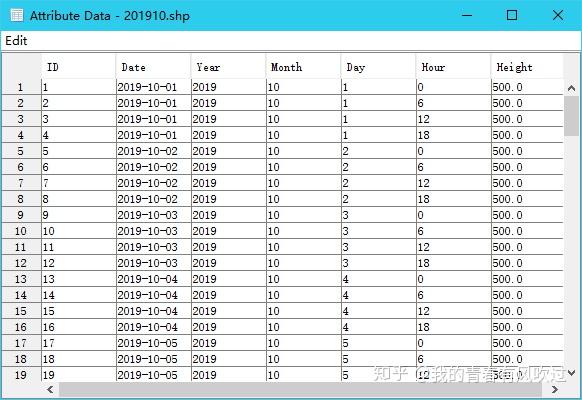Click Height cell 500.0 in row 1
Screen dimensions: 582x400
527,87
